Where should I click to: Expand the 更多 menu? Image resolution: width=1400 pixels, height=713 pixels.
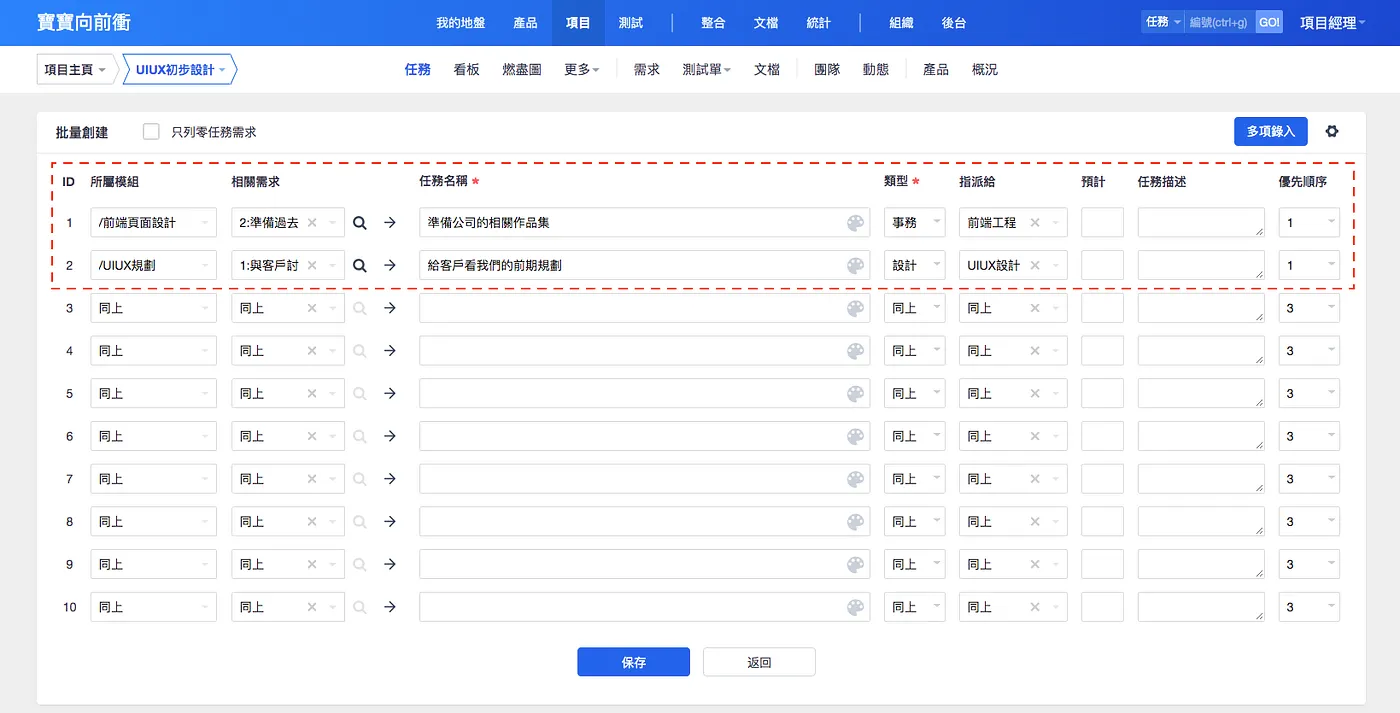pos(582,70)
